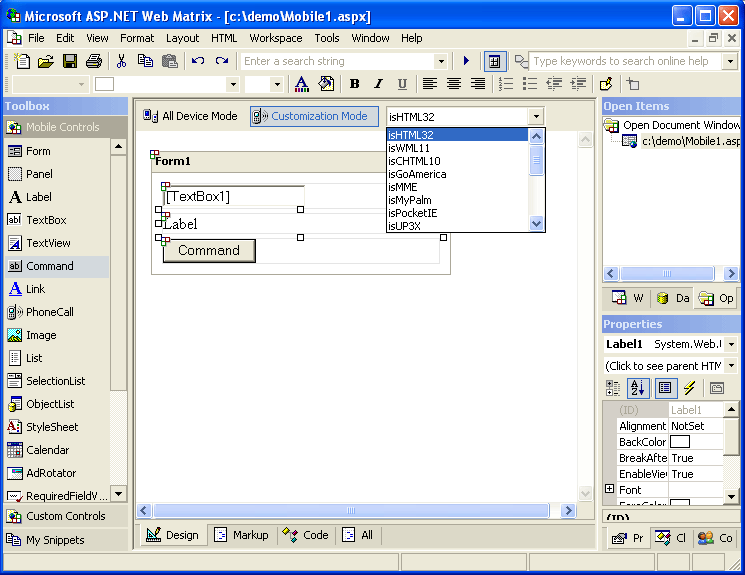Open the Custom Controls toolbox section

point(66,516)
